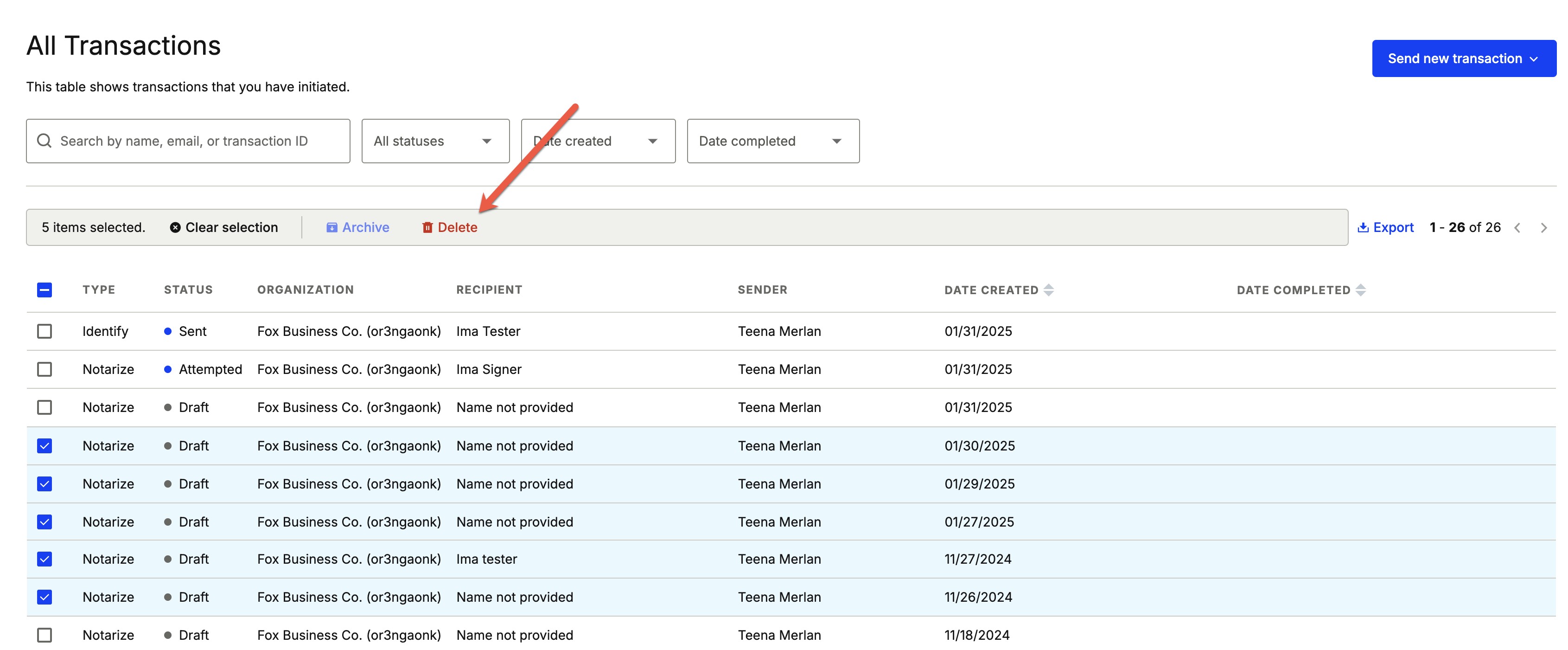Delete the selected transactions

pyautogui.click(x=450, y=227)
